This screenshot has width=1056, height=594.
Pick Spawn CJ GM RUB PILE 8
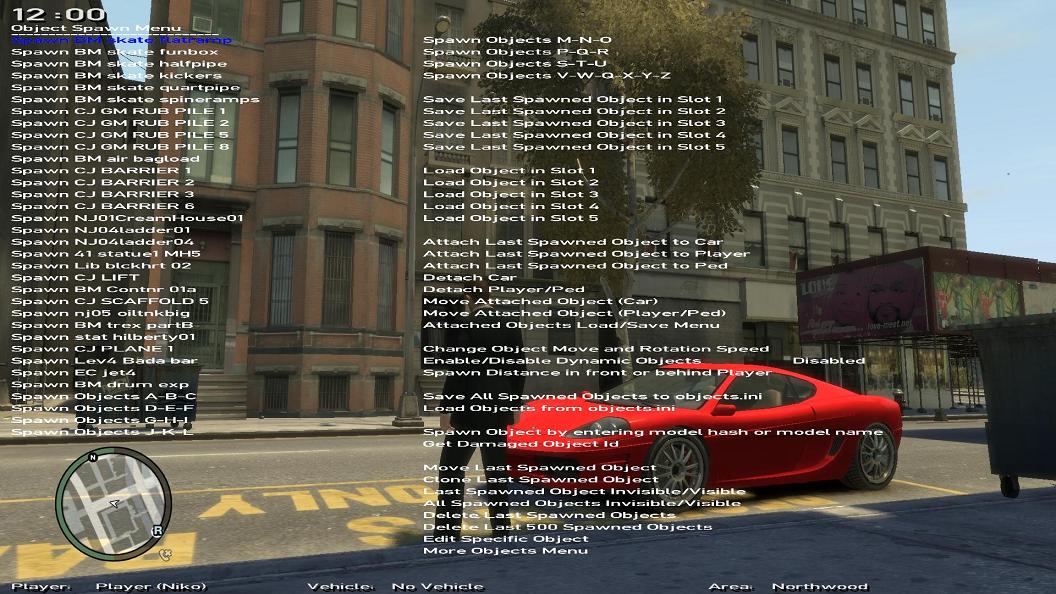(120, 147)
